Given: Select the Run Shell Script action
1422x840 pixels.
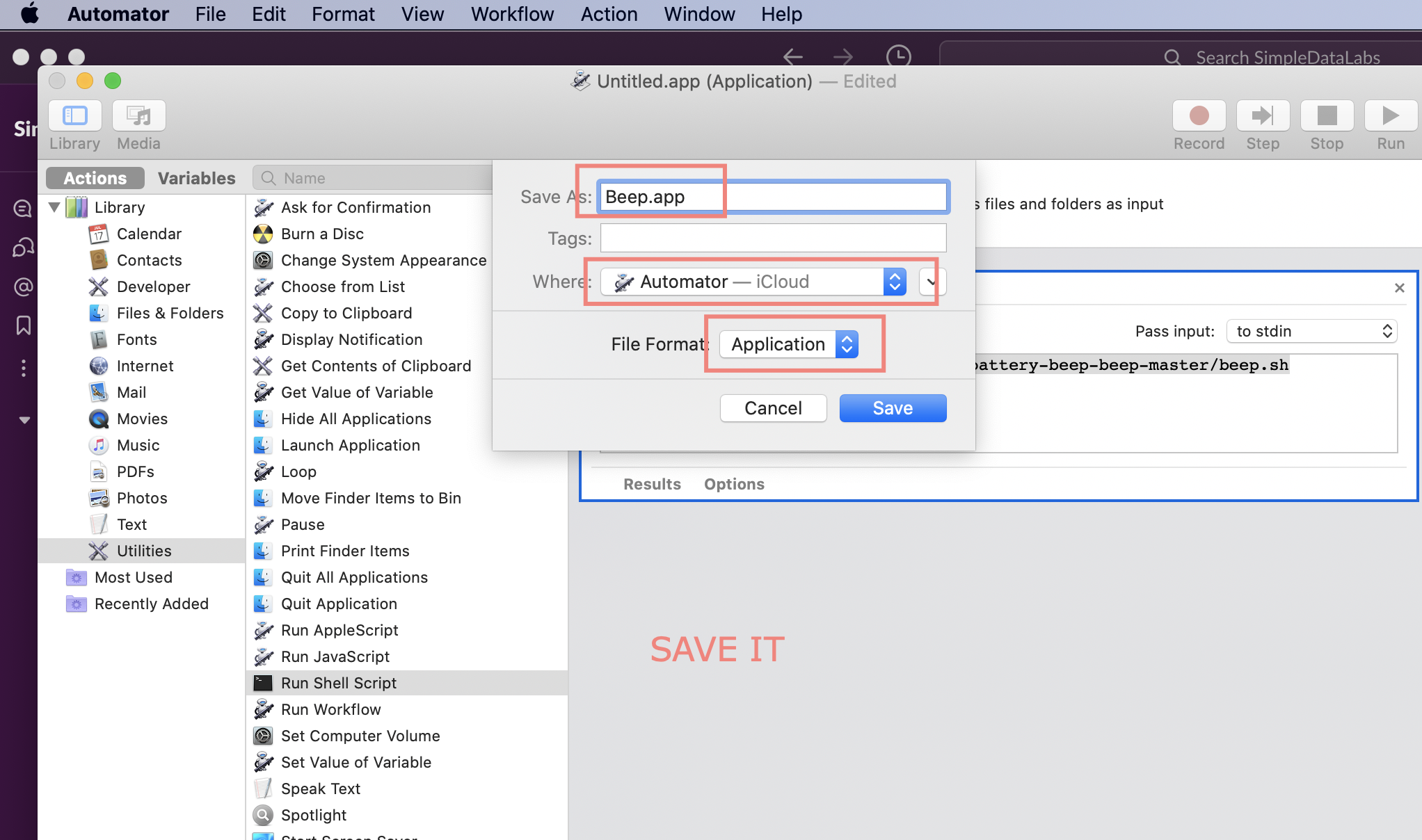Looking at the screenshot, I should click(x=338, y=682).
